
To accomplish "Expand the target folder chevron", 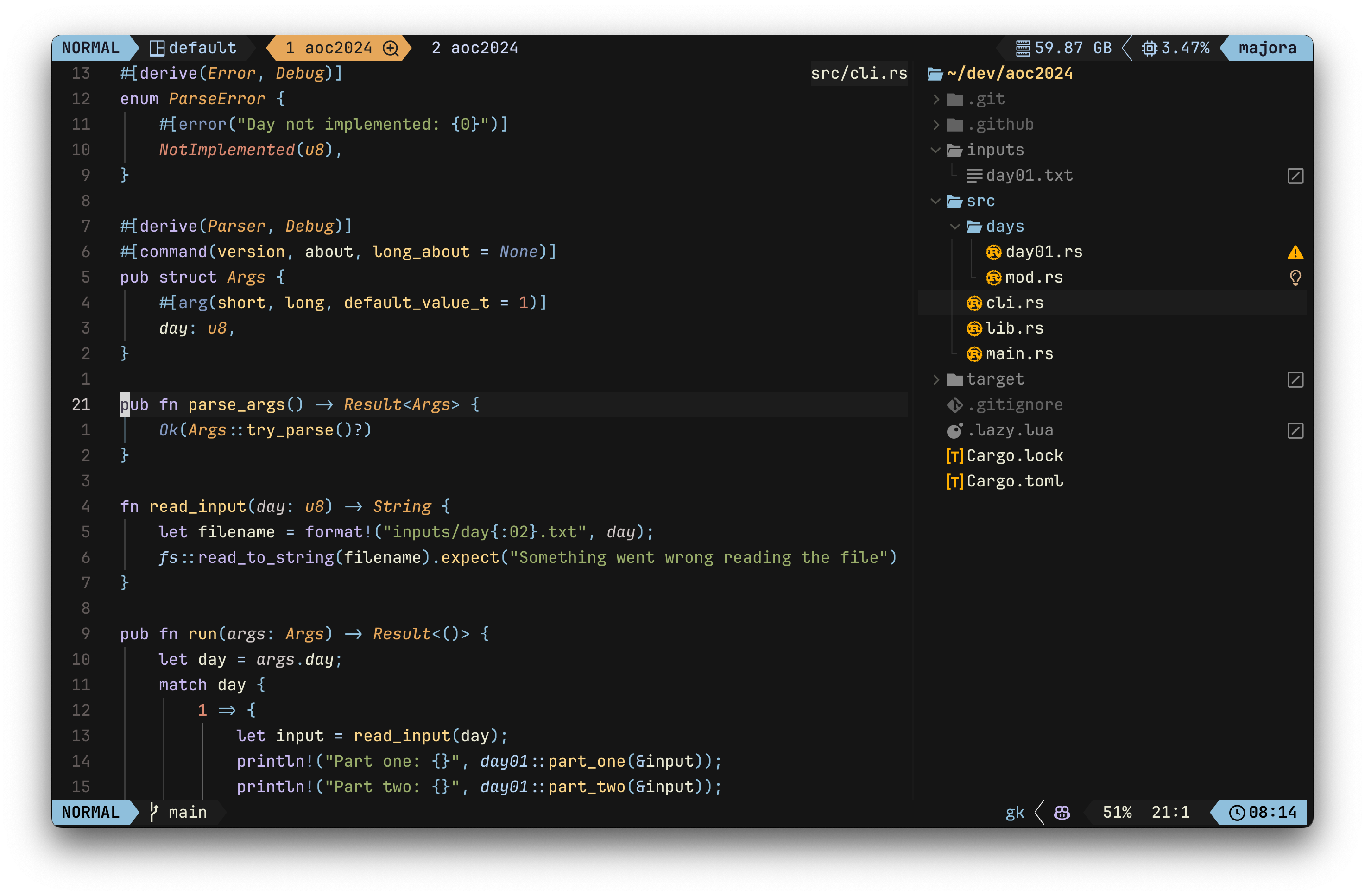I will (x=935, y=380).
